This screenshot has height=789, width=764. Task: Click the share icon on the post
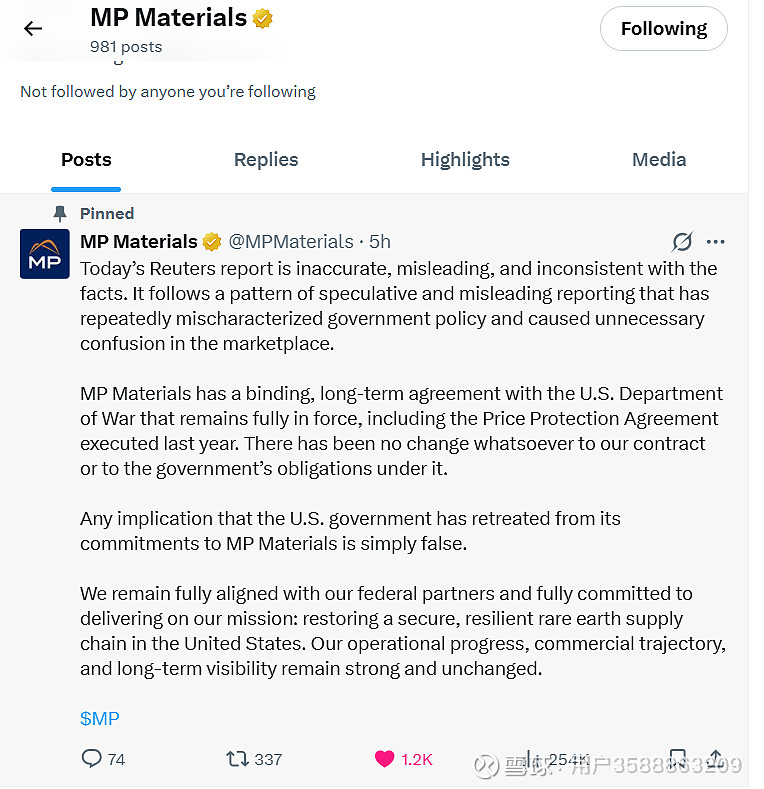[715, 759]
